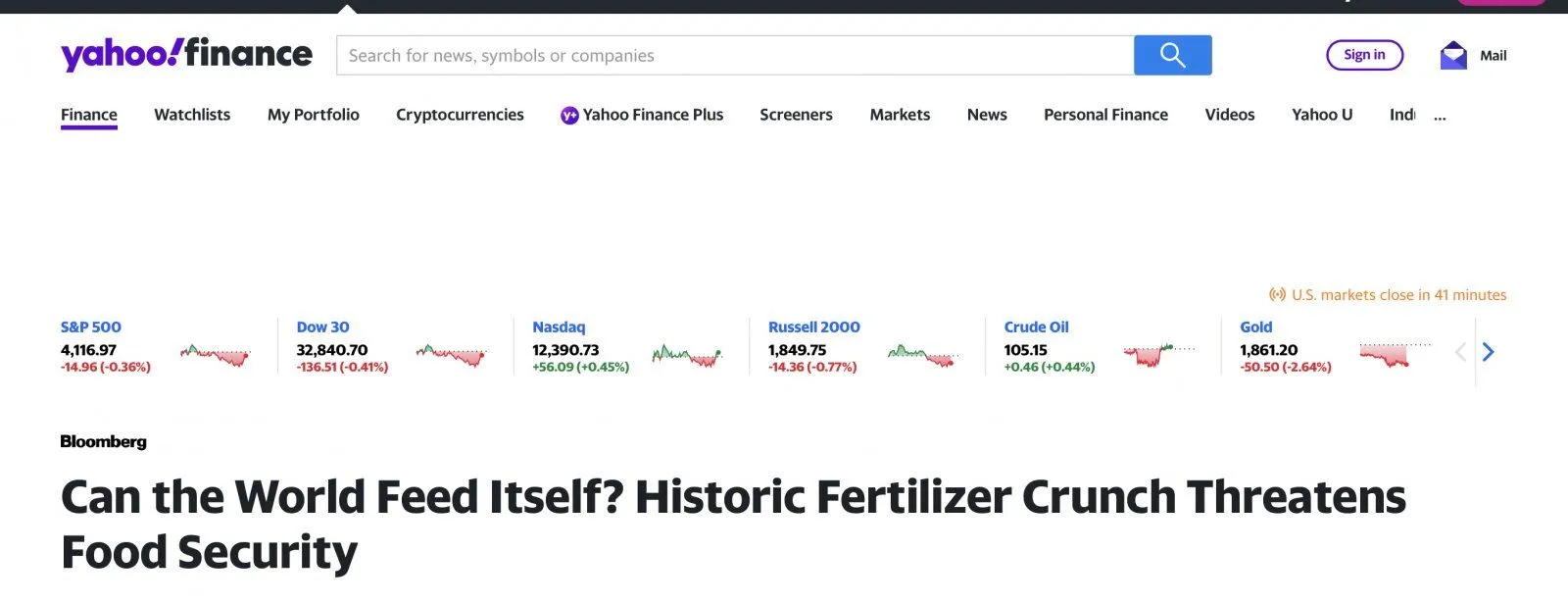Open the Watchlists tab
The height and width of the screenshot is (603, 1568).
tap(192, 115)
